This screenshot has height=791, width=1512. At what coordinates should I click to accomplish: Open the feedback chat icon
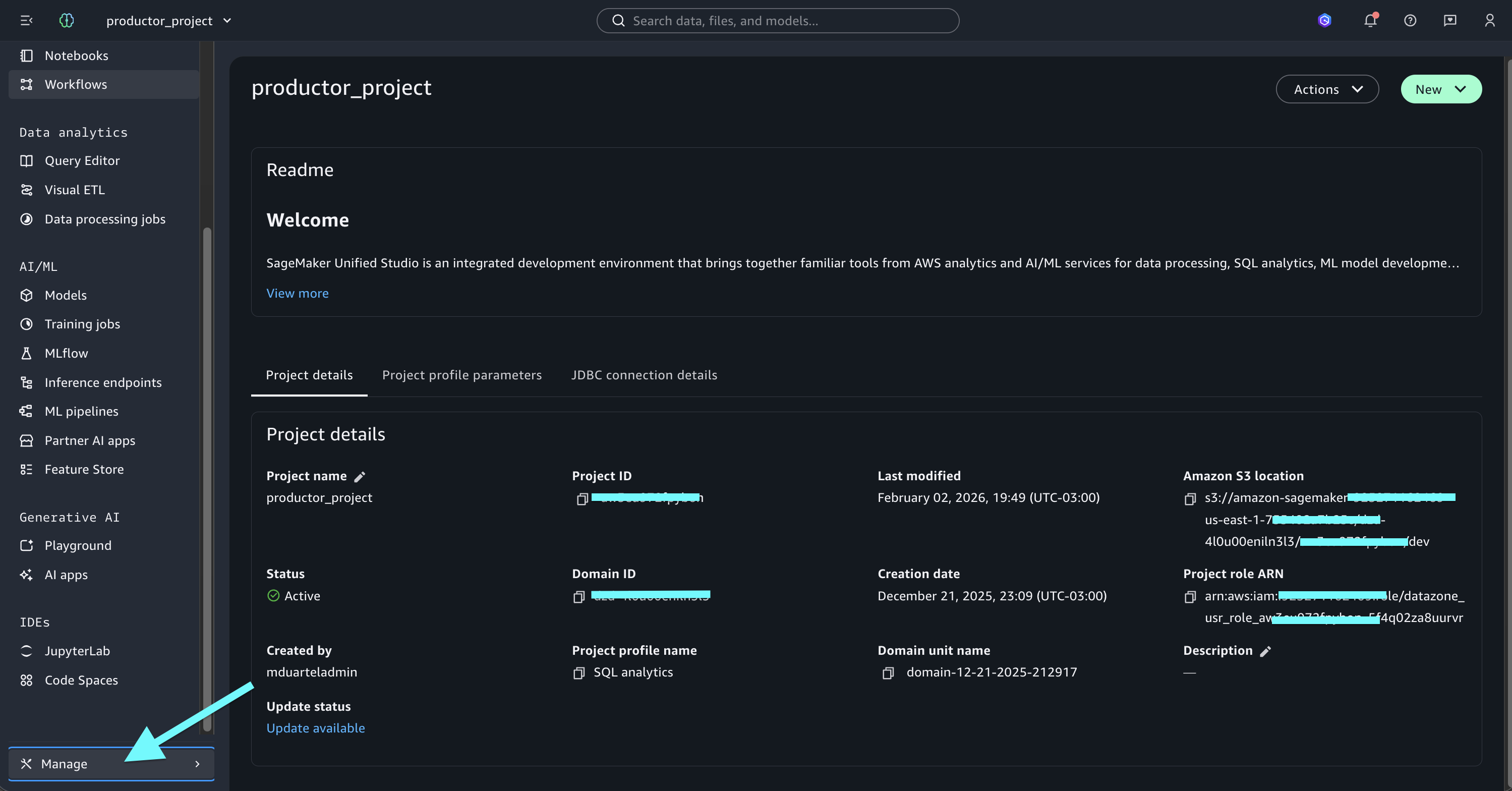[x=1450, y=21]
